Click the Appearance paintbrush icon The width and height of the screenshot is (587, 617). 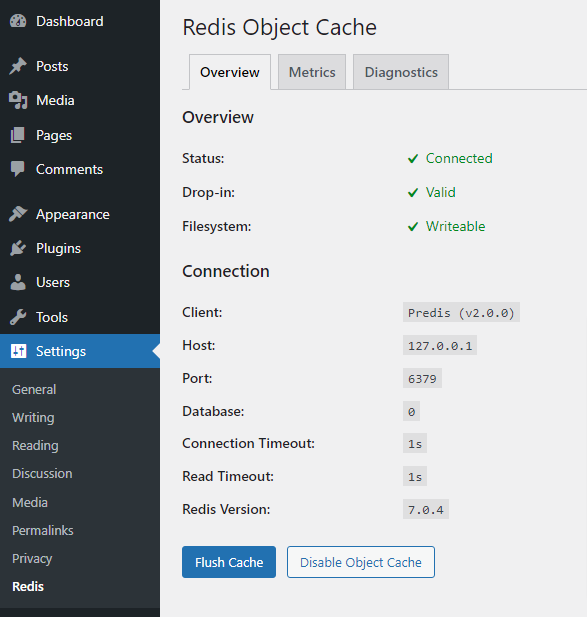18,214
